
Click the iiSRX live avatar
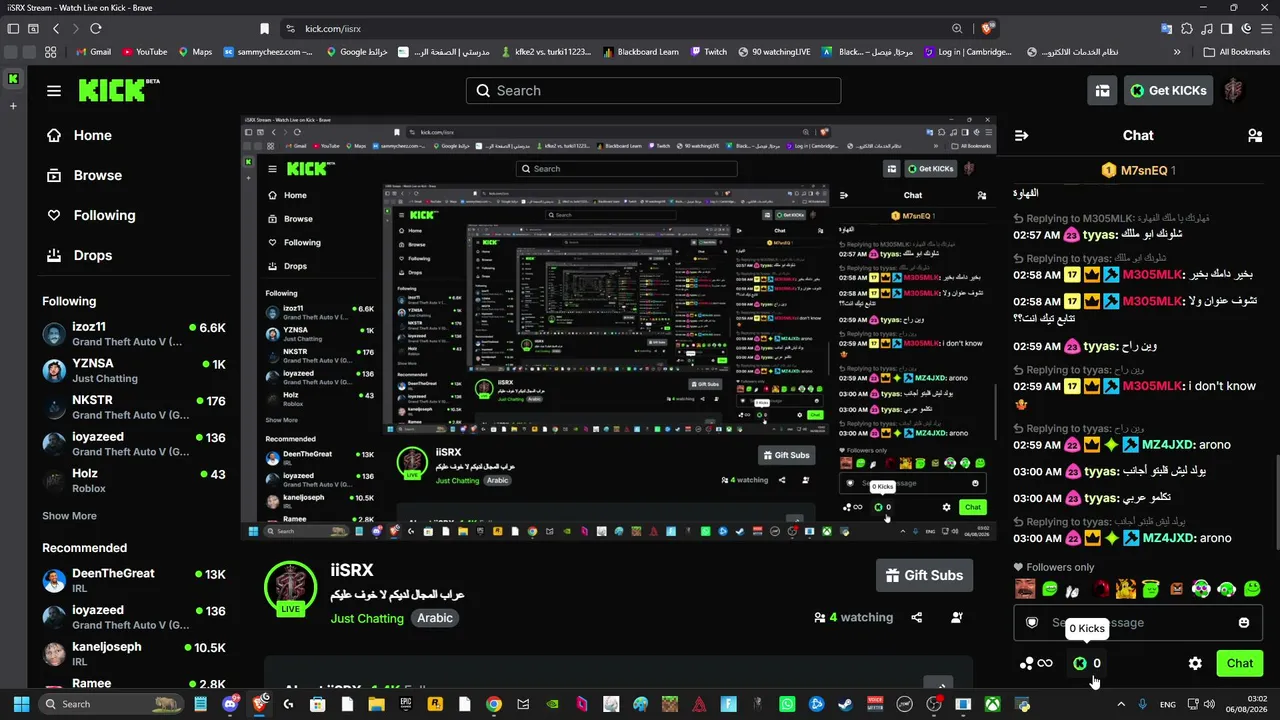[x=290, y=588]
